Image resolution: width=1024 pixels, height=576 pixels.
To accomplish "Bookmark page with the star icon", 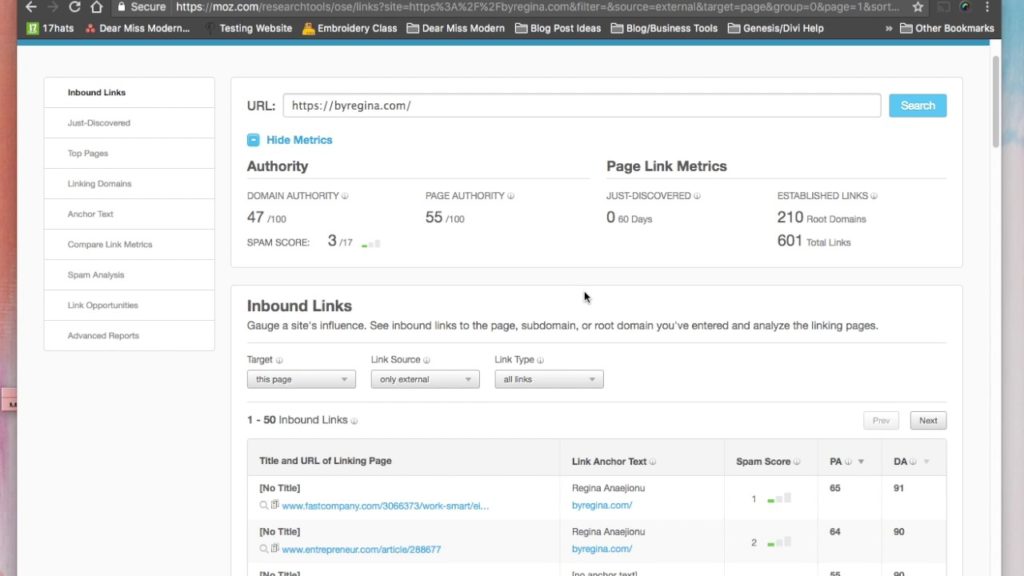I will [918, 7].
